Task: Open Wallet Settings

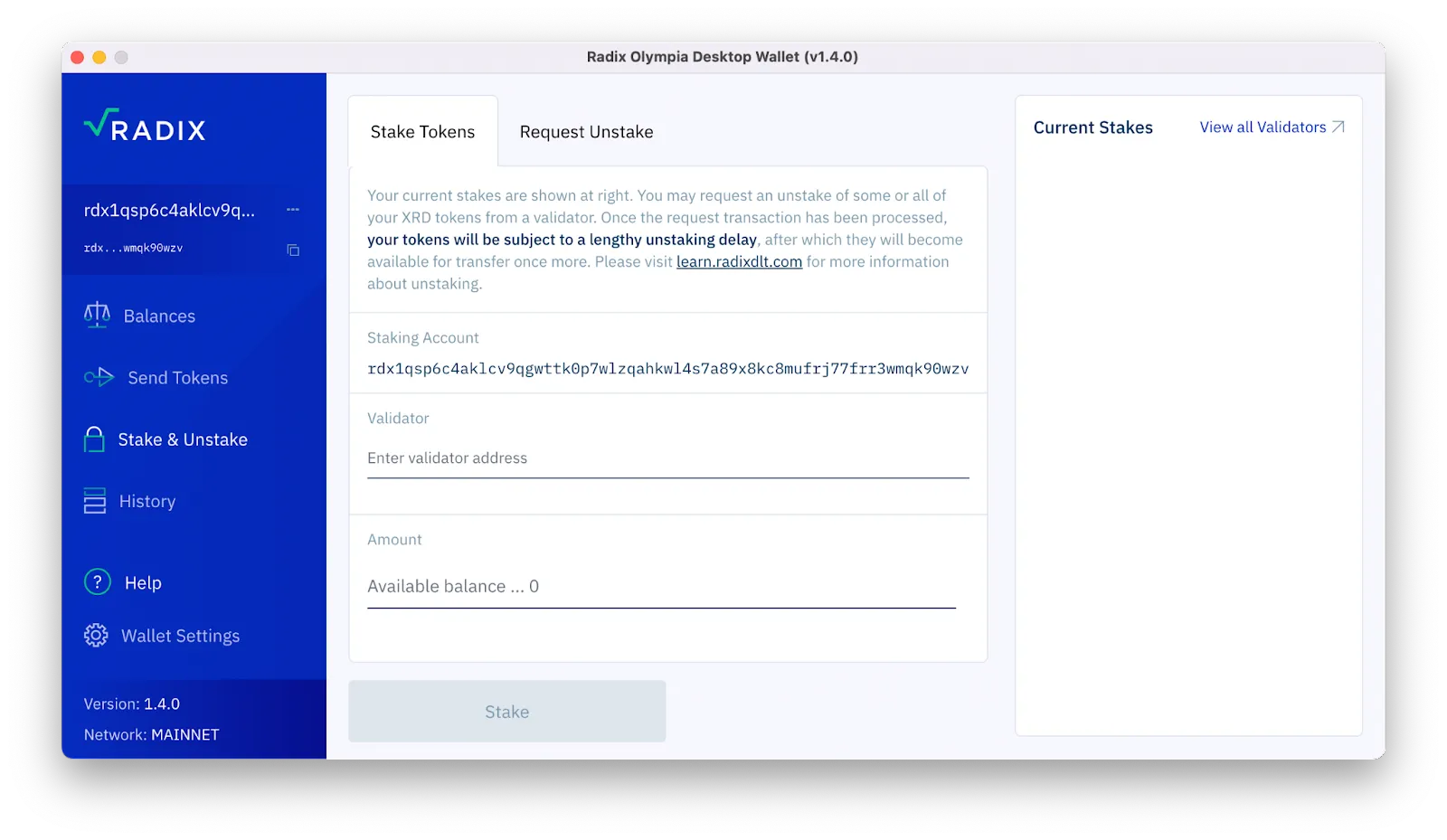Action: tap(181, 636)
